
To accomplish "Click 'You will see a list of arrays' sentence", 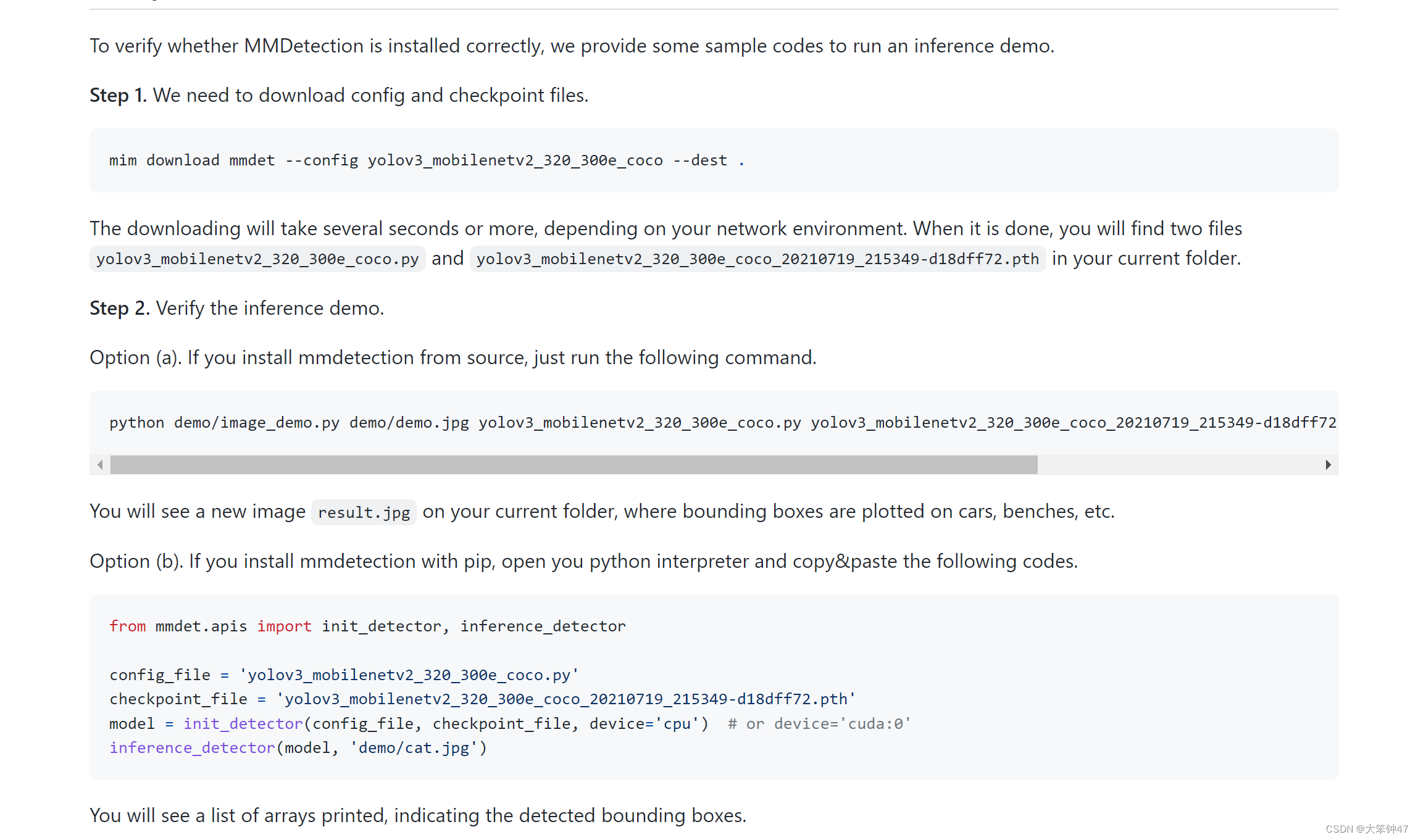I will coord(418,816).
